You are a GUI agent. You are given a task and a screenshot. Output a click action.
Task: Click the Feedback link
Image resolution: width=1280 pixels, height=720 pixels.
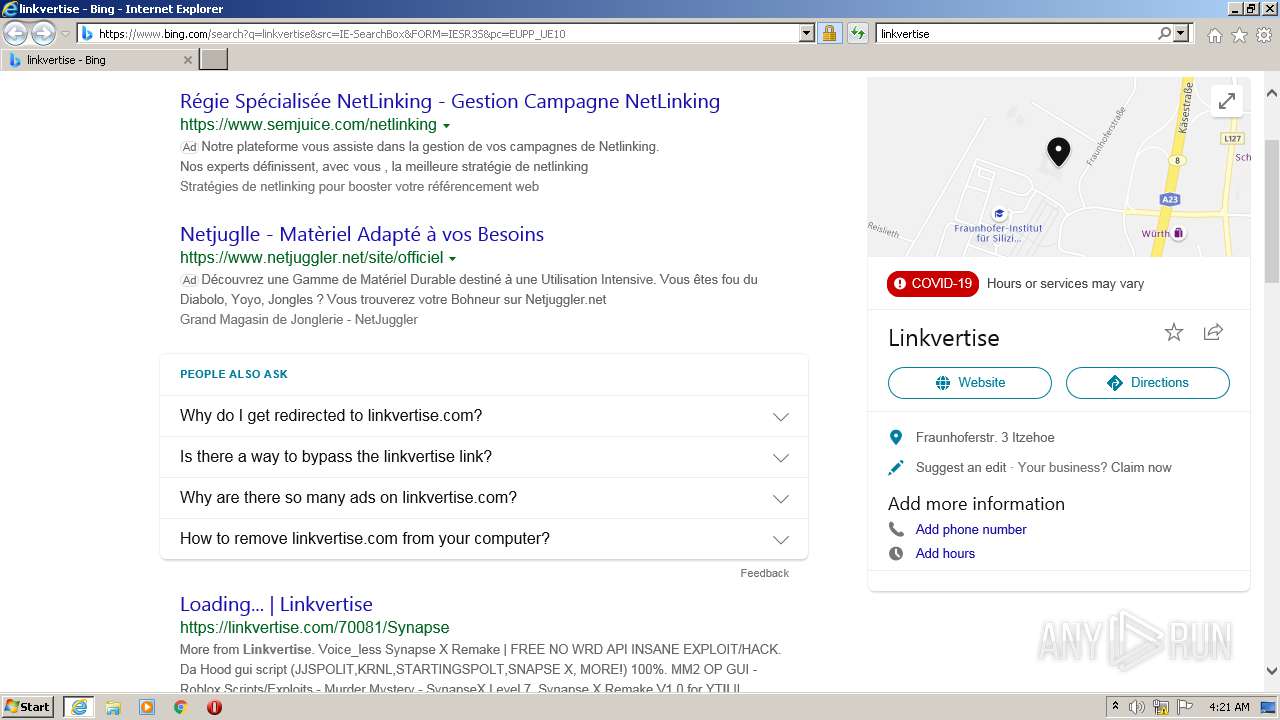point(764,573)
